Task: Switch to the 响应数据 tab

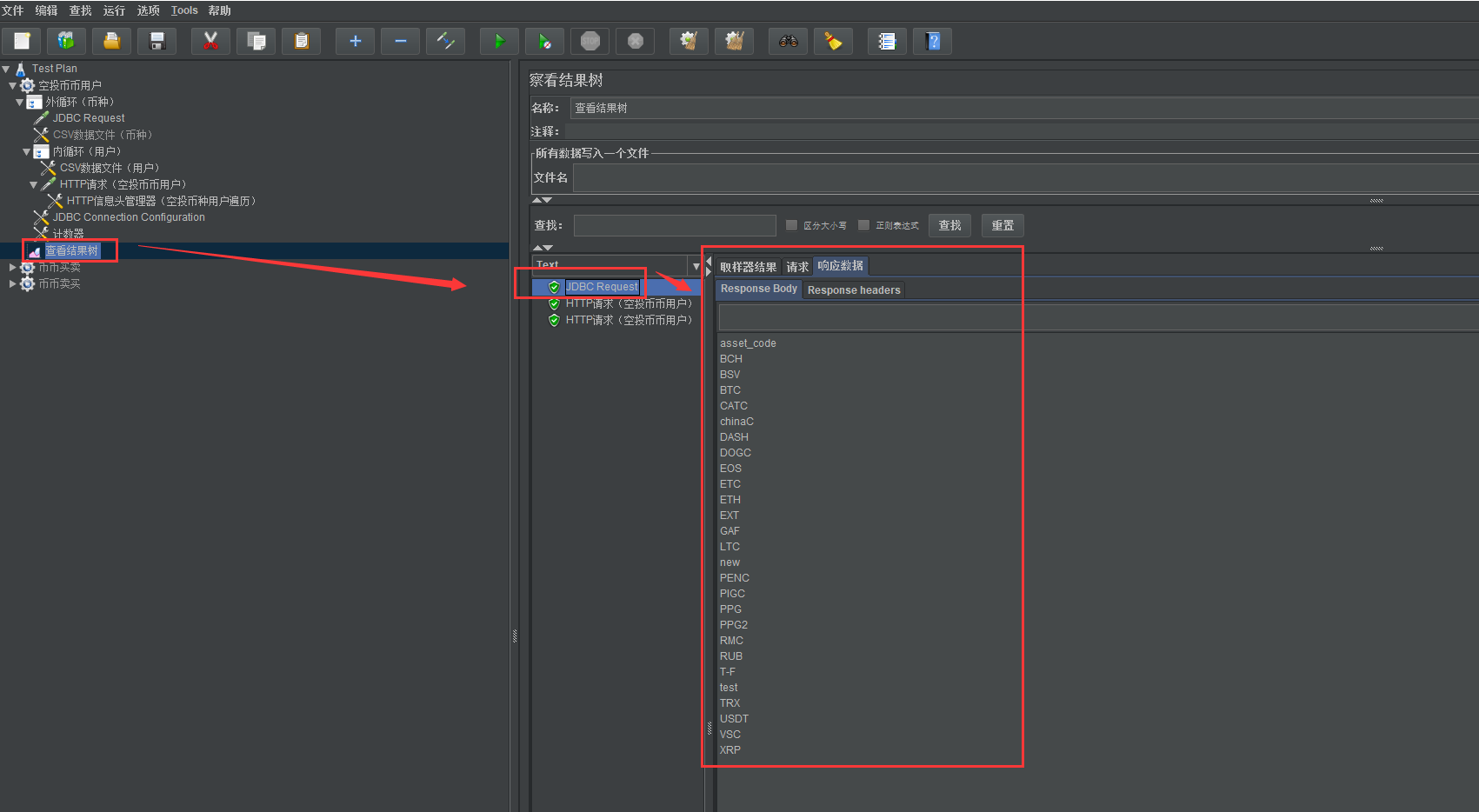Action: [840, 266]
